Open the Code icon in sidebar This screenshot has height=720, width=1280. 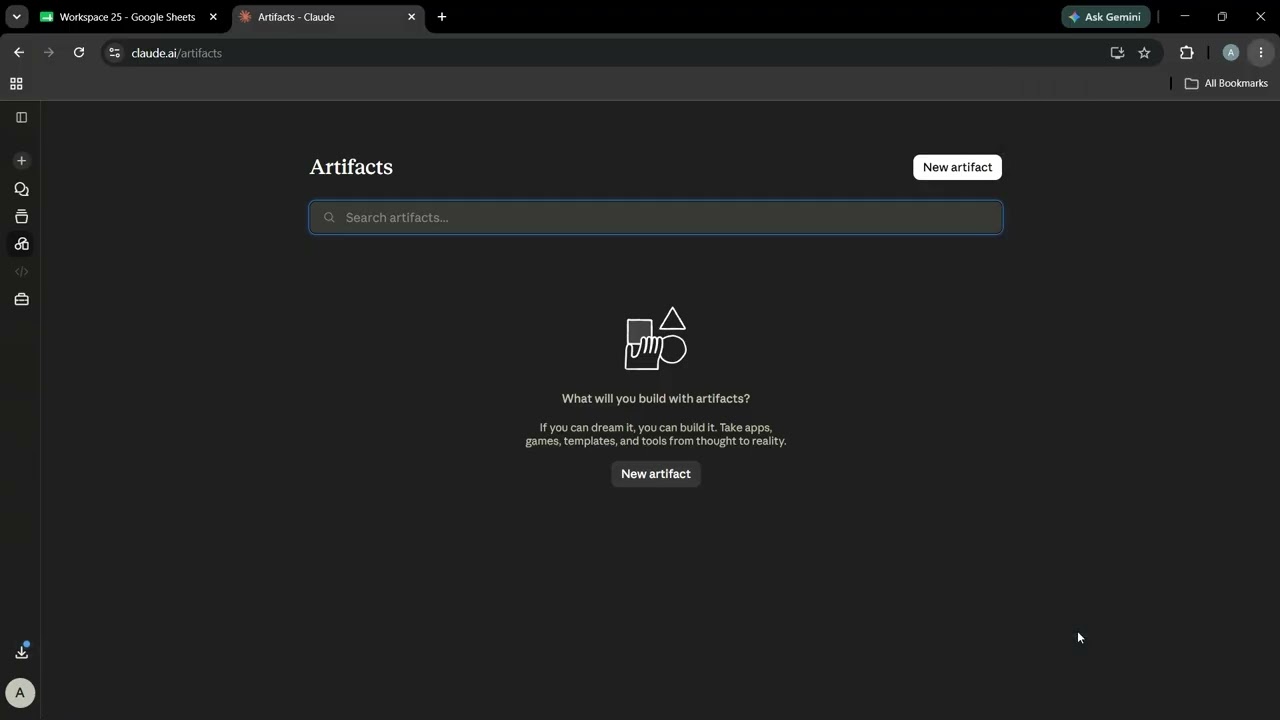[x=21, y=272]
